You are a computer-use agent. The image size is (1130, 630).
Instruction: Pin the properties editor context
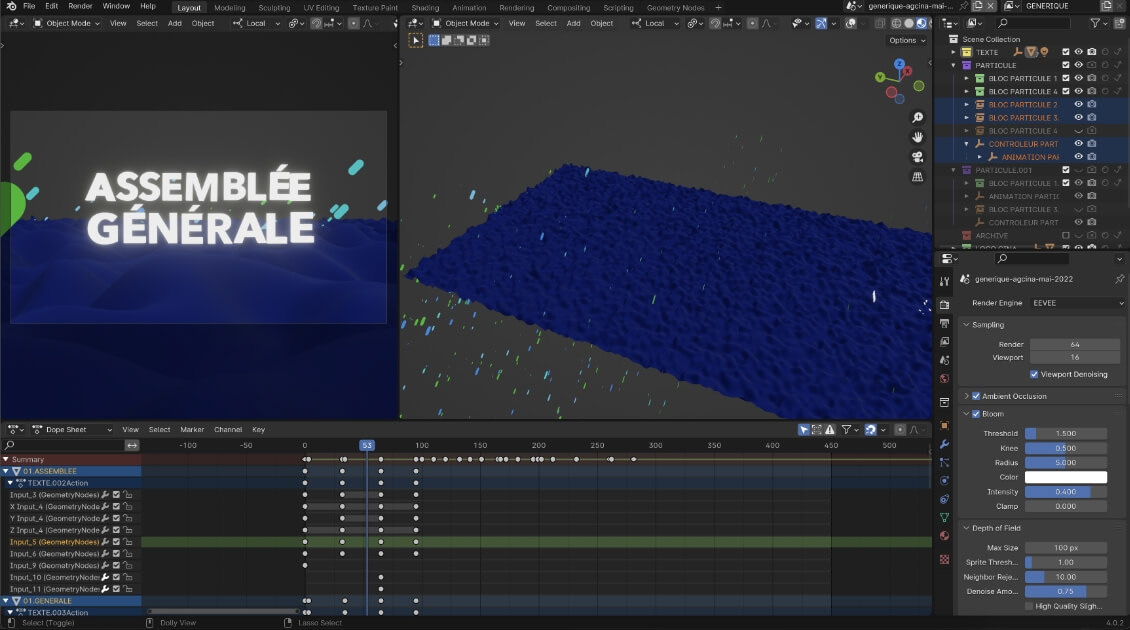[x=1119, y=279]
